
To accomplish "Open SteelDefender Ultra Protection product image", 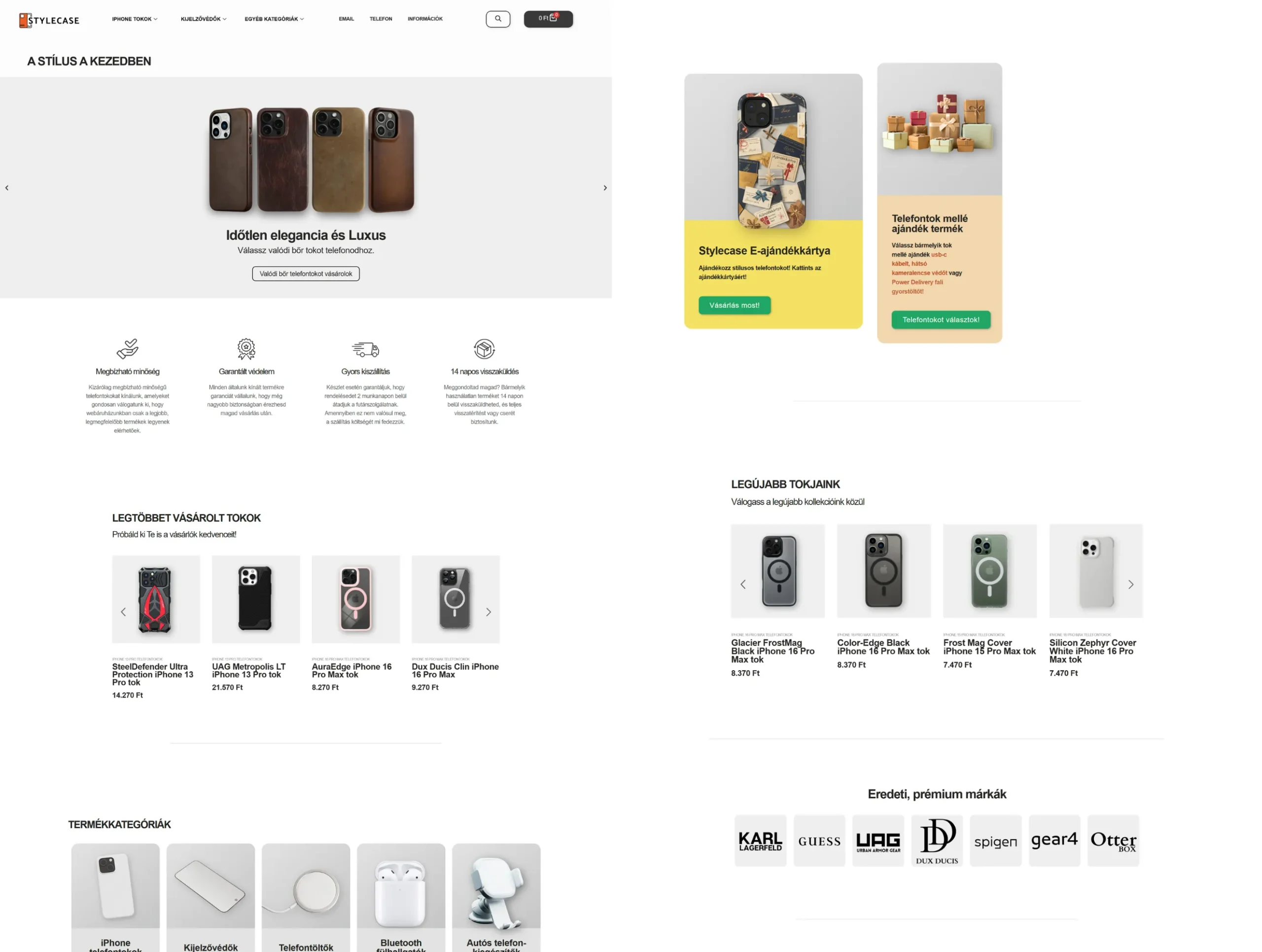I will (156, 600).
